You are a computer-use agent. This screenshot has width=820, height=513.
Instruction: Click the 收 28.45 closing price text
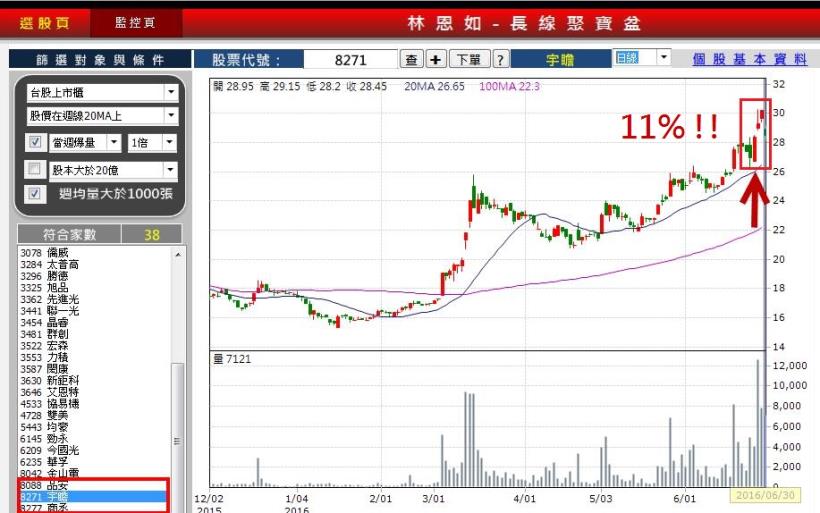(367, 86)
